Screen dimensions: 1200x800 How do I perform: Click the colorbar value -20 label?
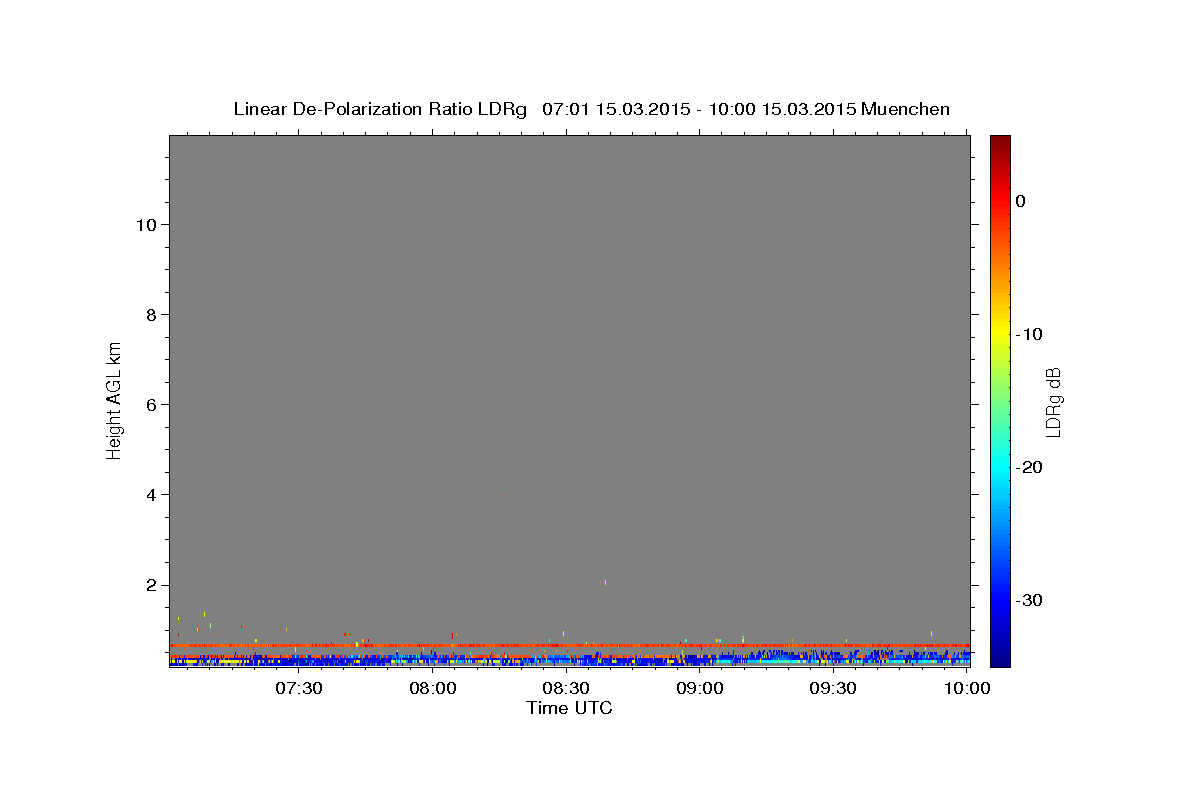(1030, 467)
